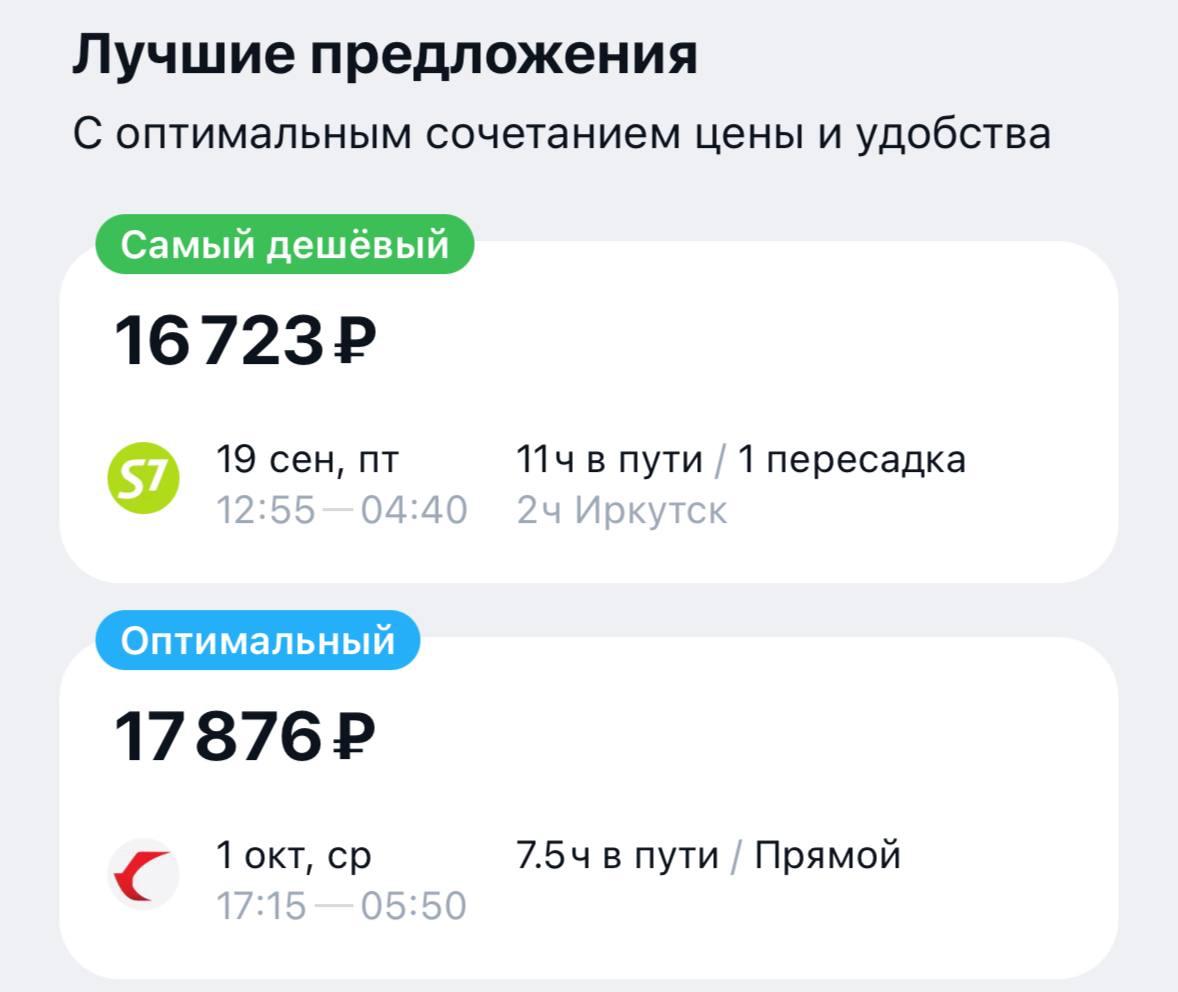Tap the 17:15—05:50 flight times
Image resolution: width=1178 pixels, height=992 pixels.
(x=342, y=906)
